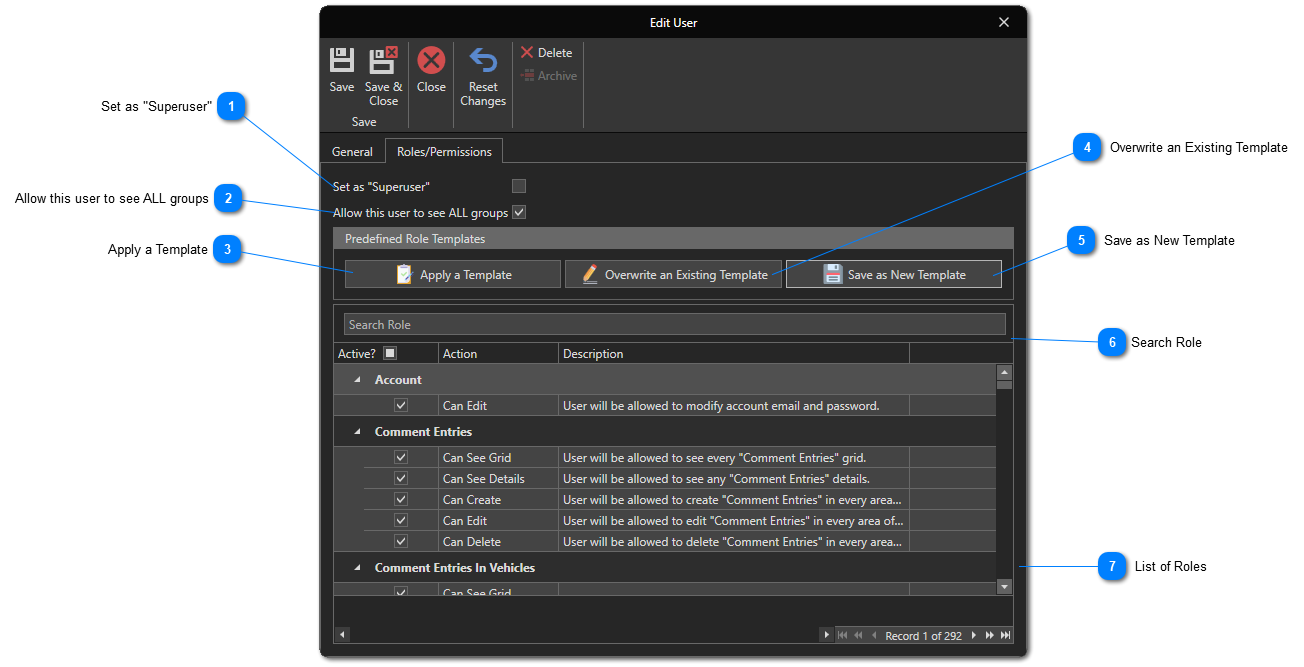
Task: Switch to the General tab
Action: pos(352,152)
